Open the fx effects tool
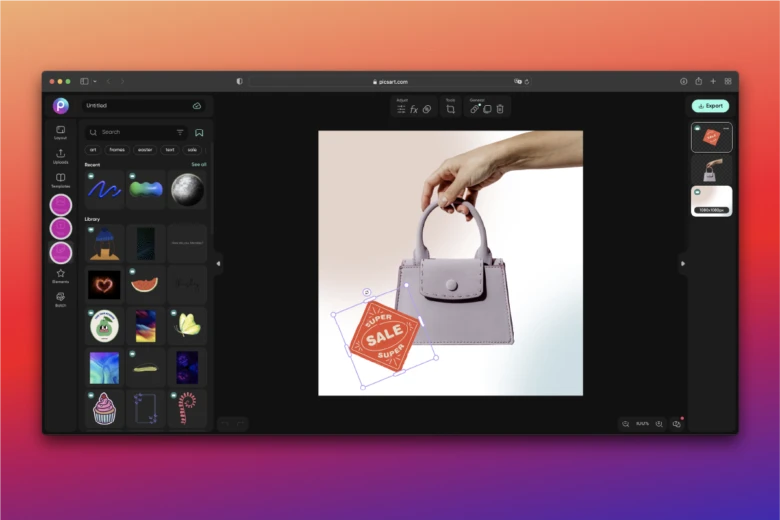 [x=414, y=109]
